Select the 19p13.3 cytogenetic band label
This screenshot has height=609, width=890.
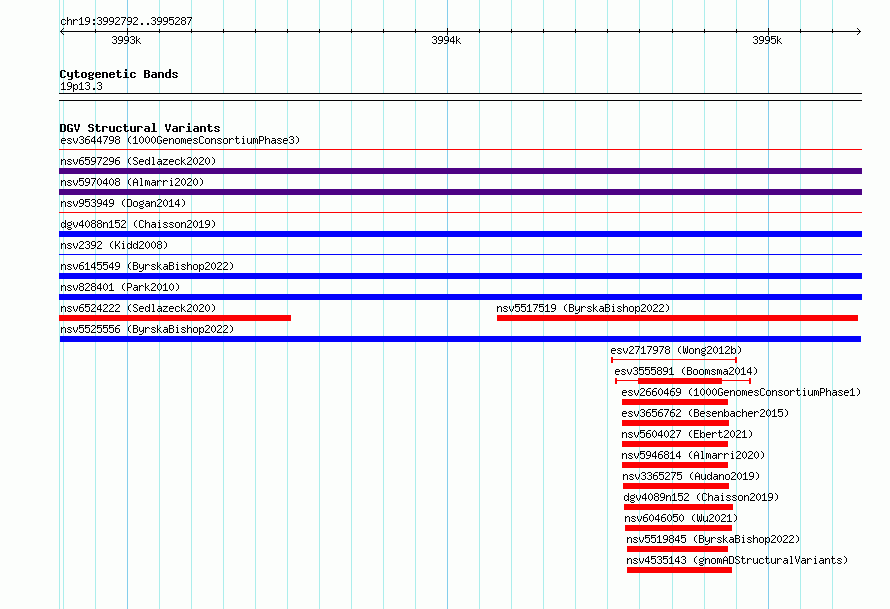click(x=81, y=86)
